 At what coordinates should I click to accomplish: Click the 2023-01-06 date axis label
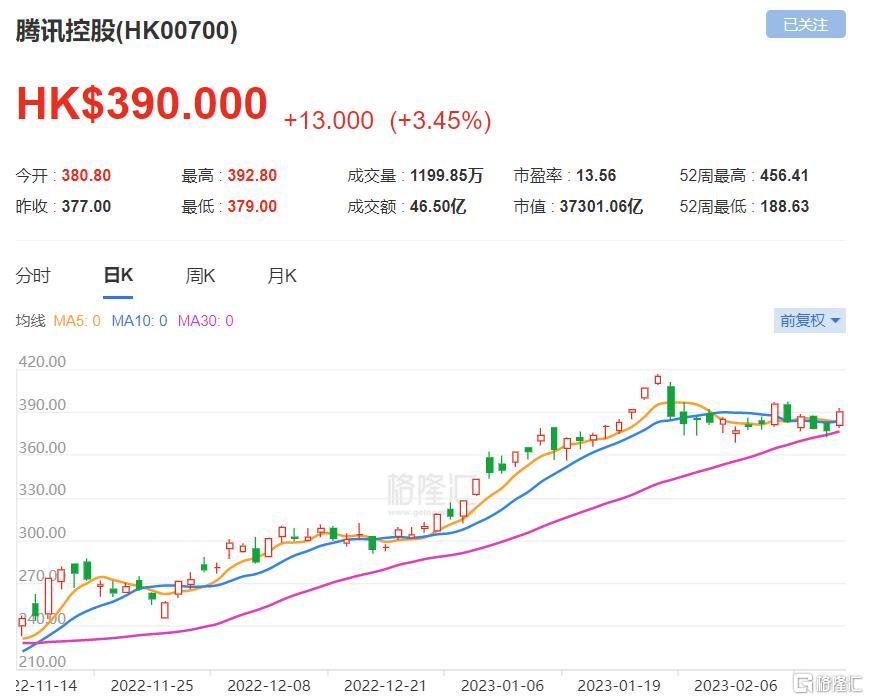502,686
